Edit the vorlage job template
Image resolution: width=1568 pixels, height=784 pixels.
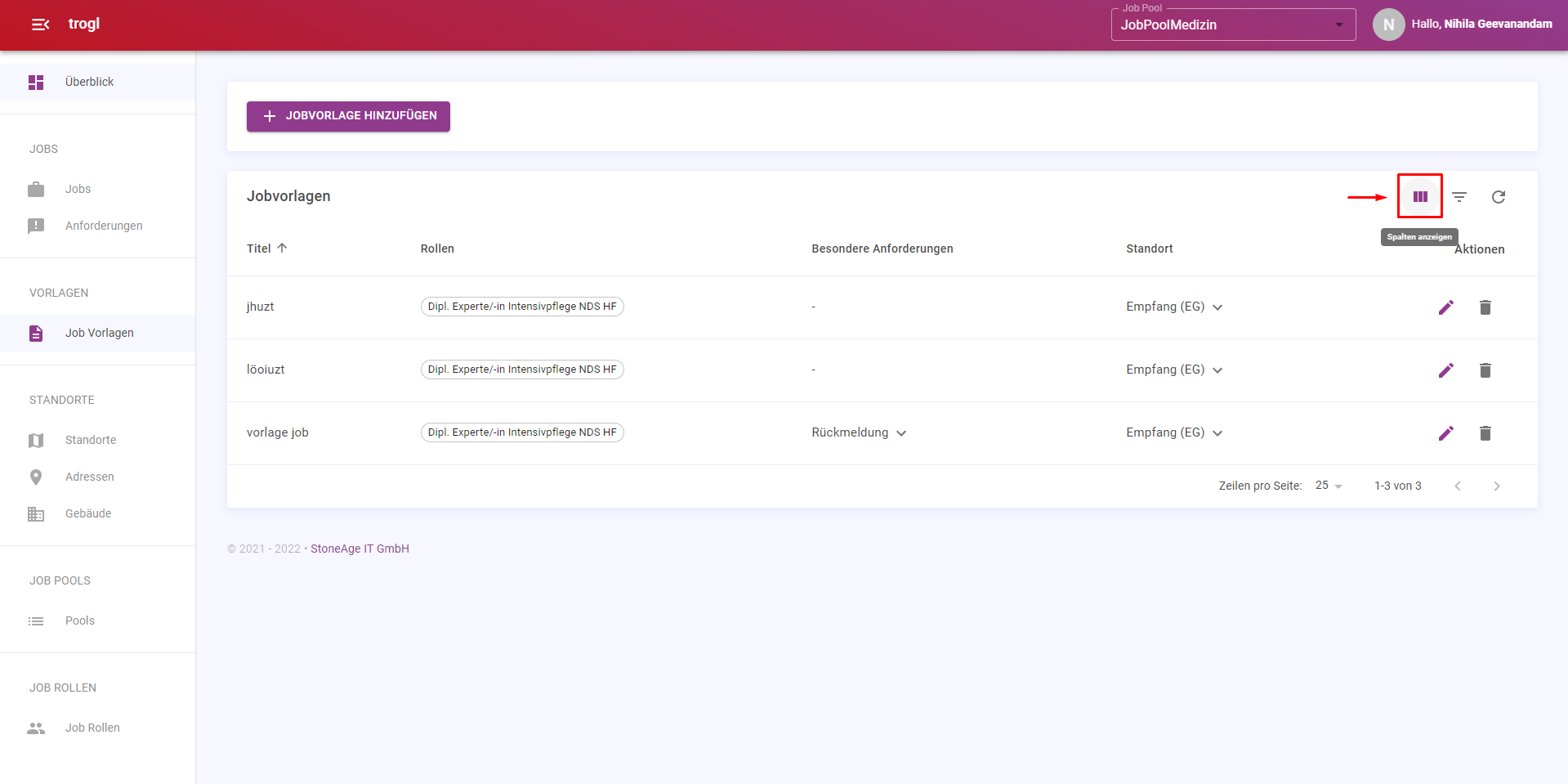pyautogui.click(x=1446, y=433)
